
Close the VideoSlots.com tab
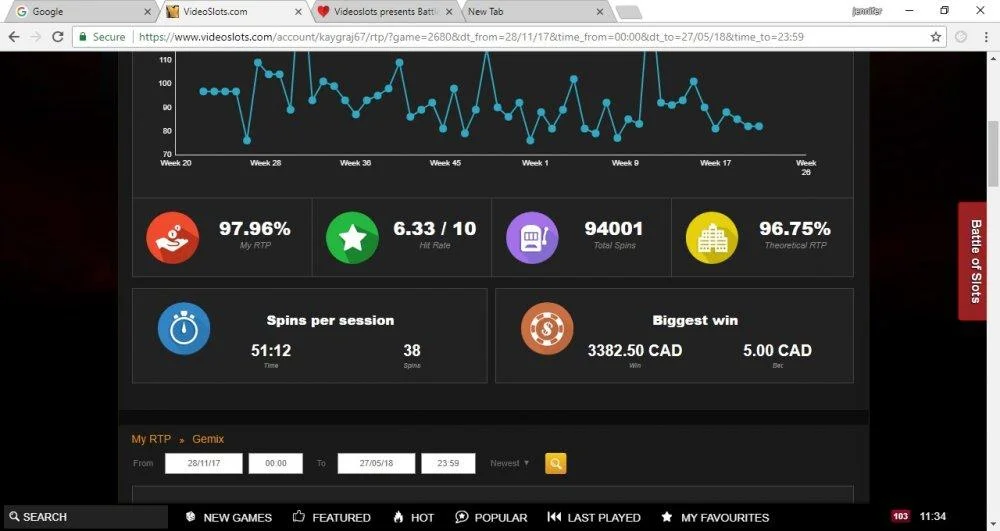click(x=298, y=11)
